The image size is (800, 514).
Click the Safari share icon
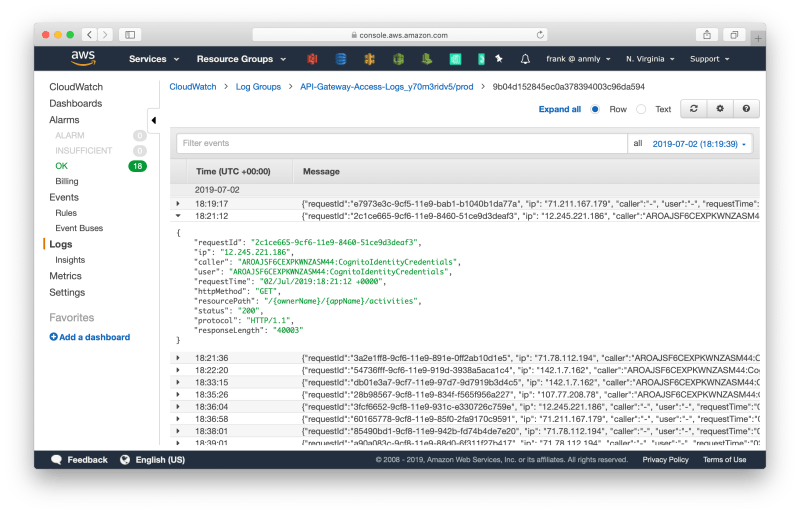707,35
